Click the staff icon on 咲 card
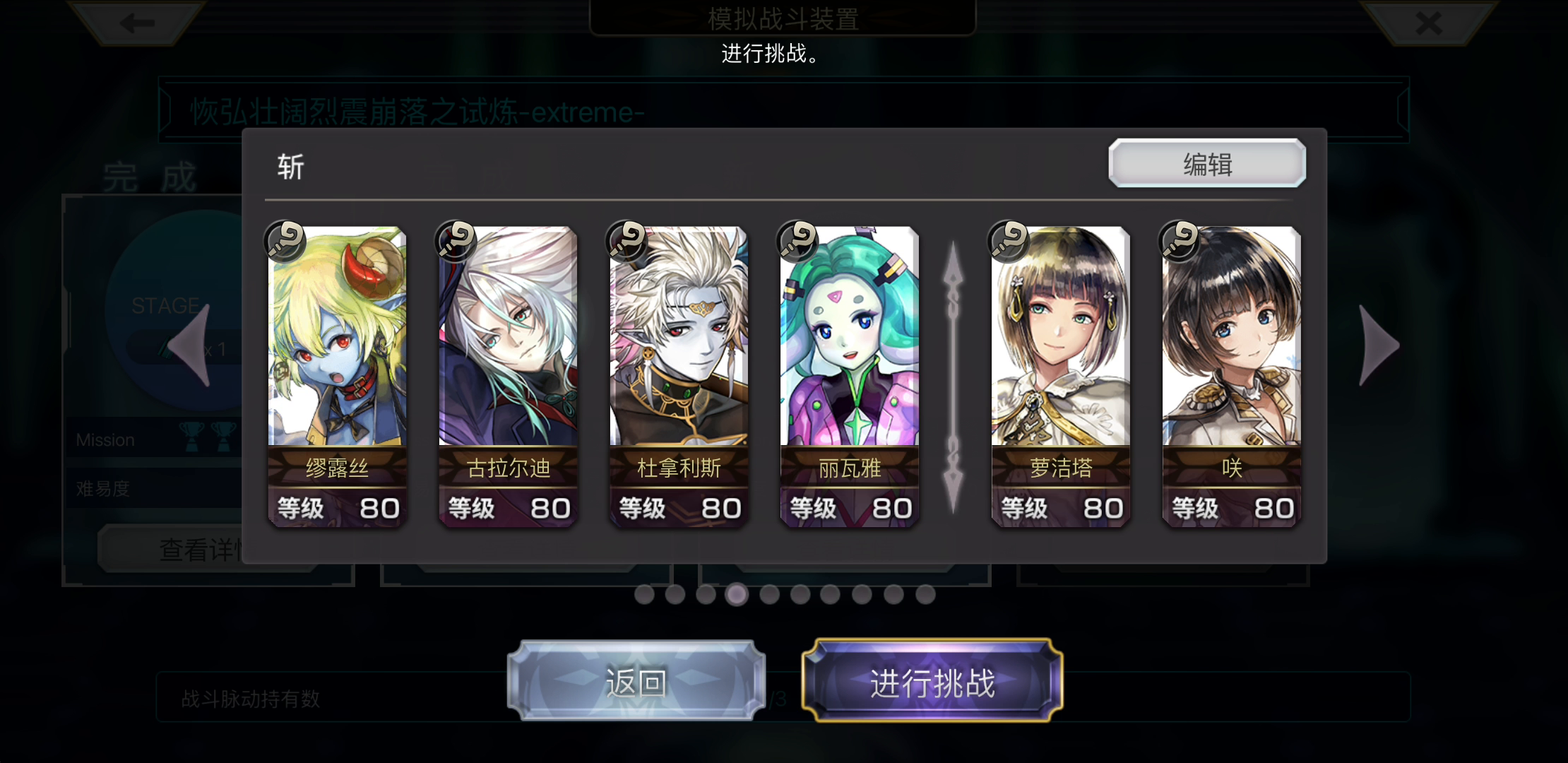 click(1179, 242)
